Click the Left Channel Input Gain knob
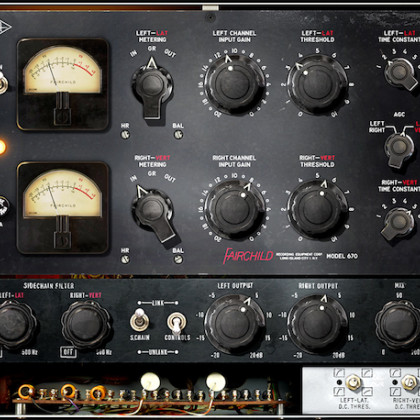Image resolution: width=420 pixels, height=420 pixels. pos(234,84)
